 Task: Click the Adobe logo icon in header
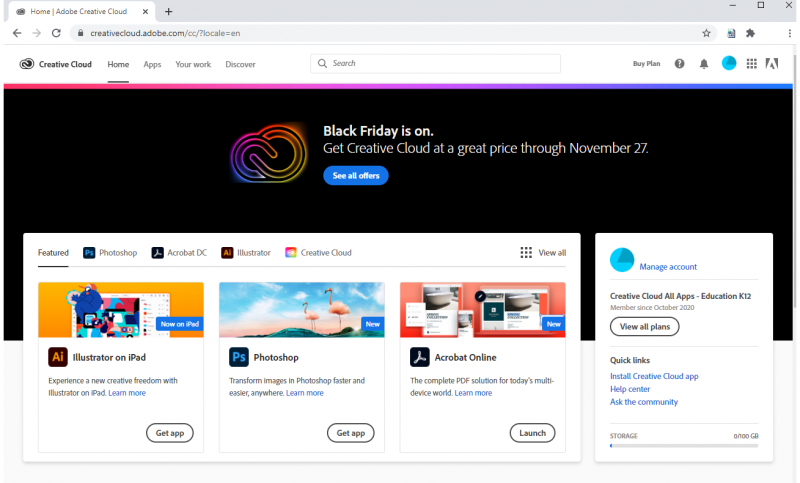(x=771, y=64)
